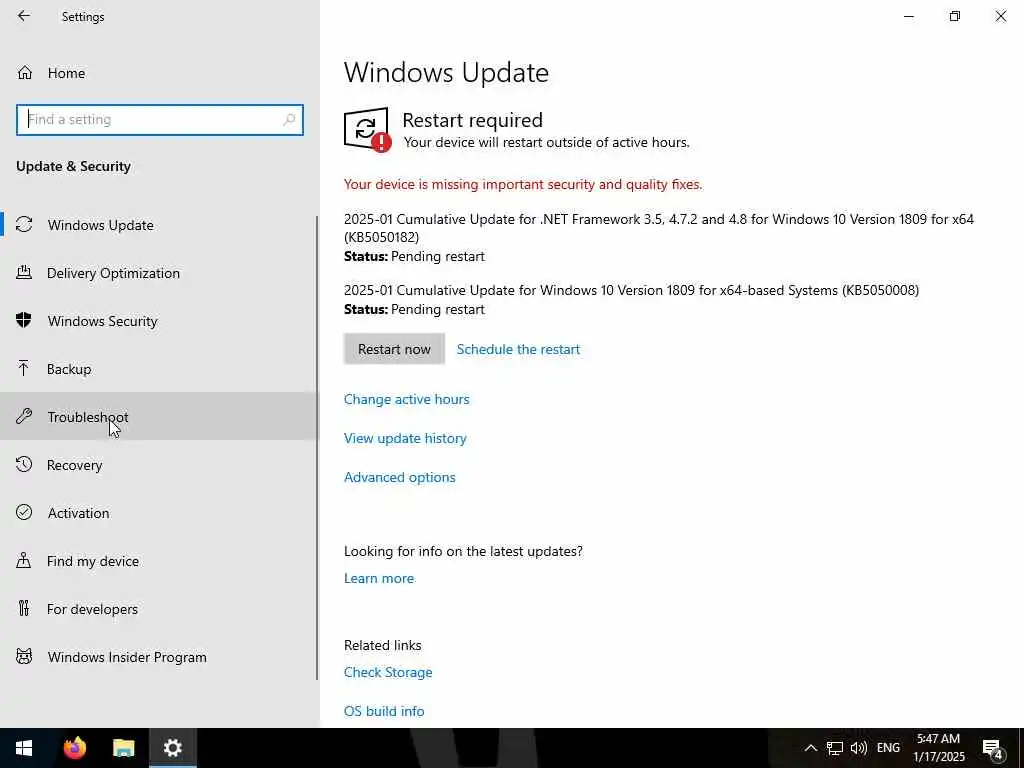Open the Activation page
Viewport: 1024px width, 768px height.
tap(160, 513)
